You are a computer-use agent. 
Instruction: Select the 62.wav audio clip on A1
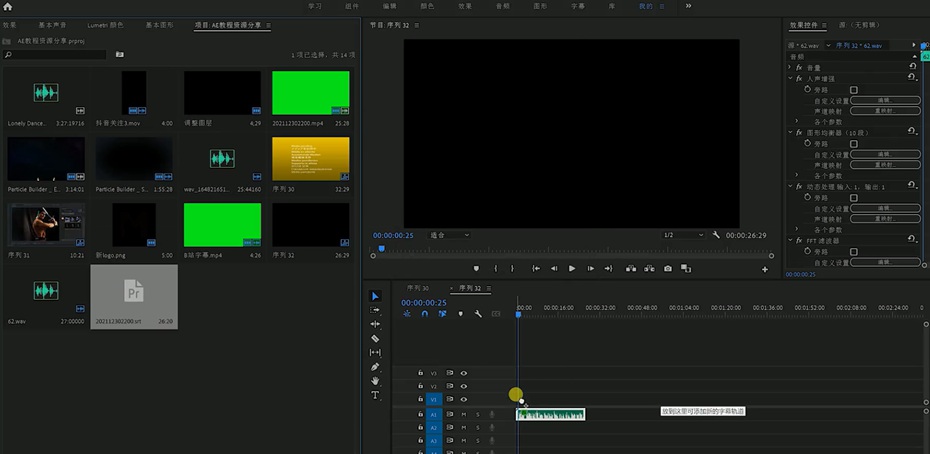(551, 414)
